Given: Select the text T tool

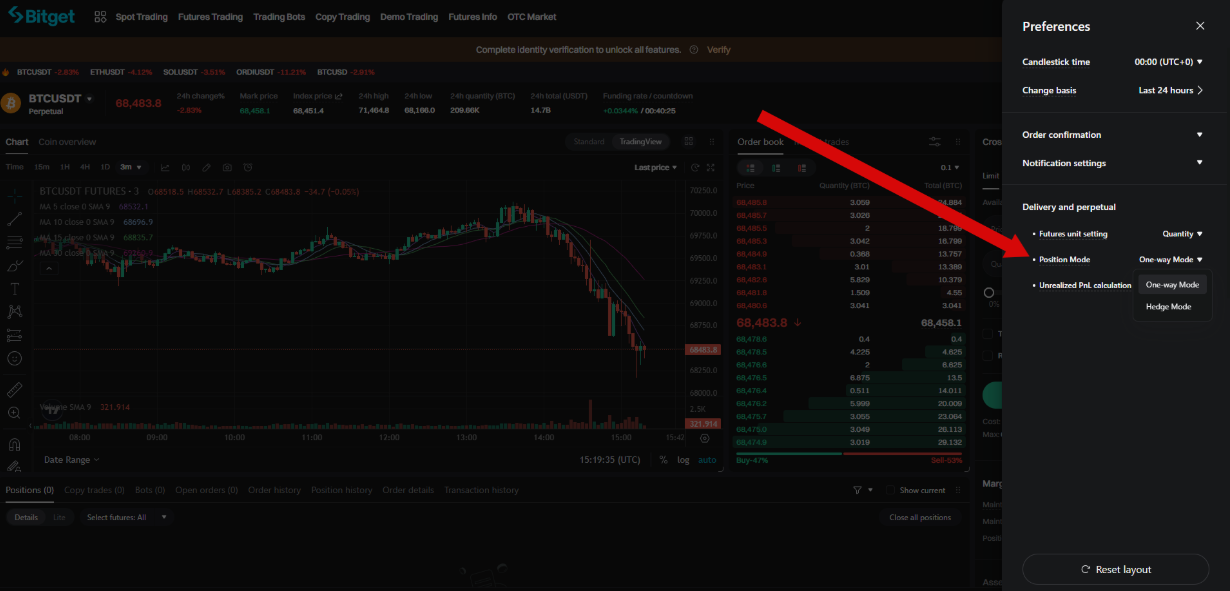Looking at the screenshot, I should [x=14, y=289].
